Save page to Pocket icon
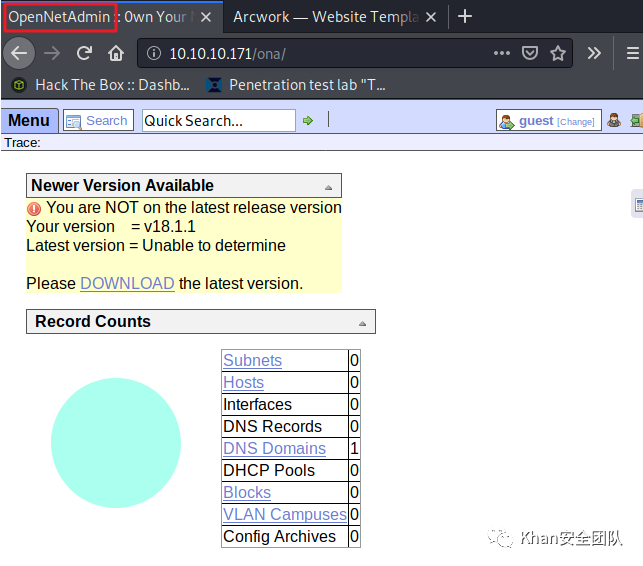643x566 pixels. [529, 53]
